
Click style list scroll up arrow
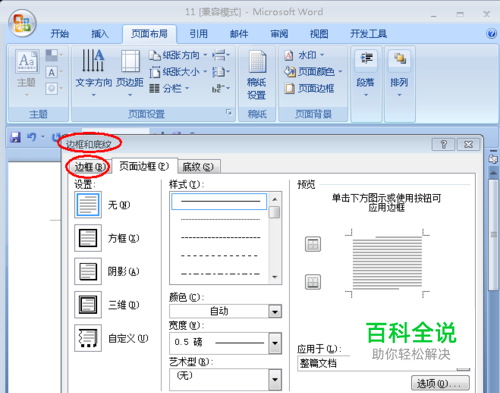[275, 199]
